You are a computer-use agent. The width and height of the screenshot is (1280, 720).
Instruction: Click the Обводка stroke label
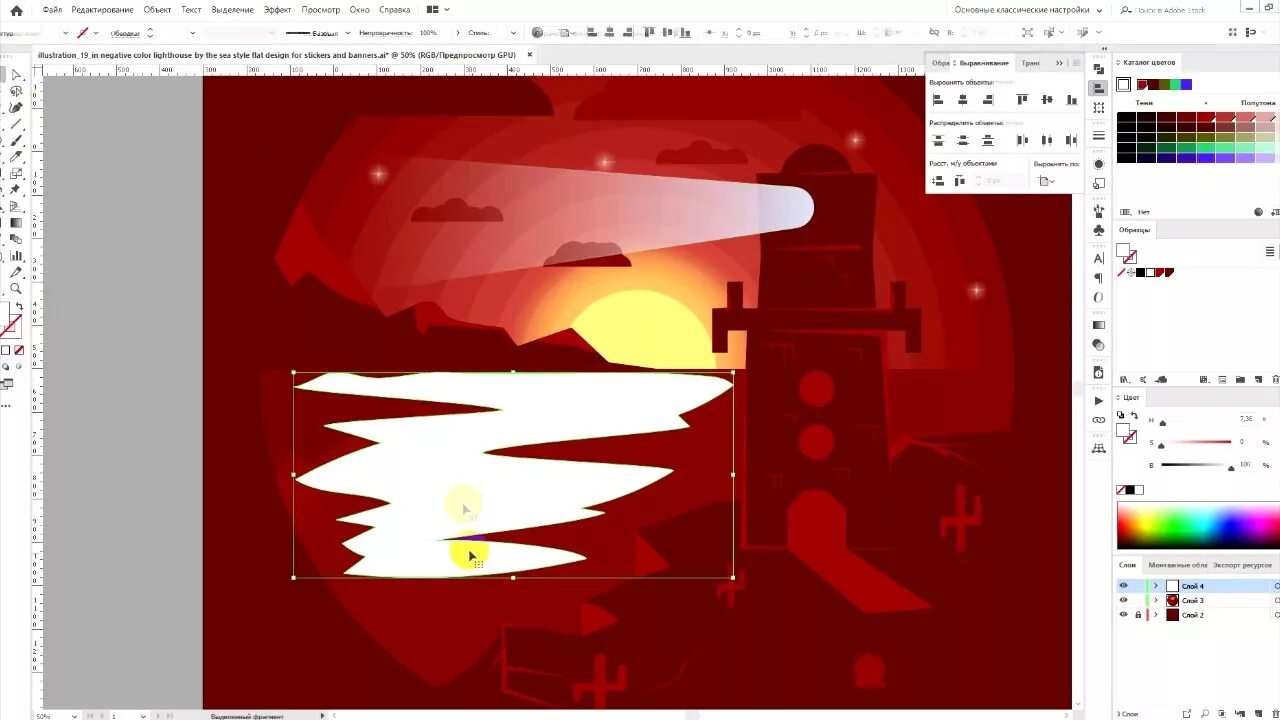(125, 33)
